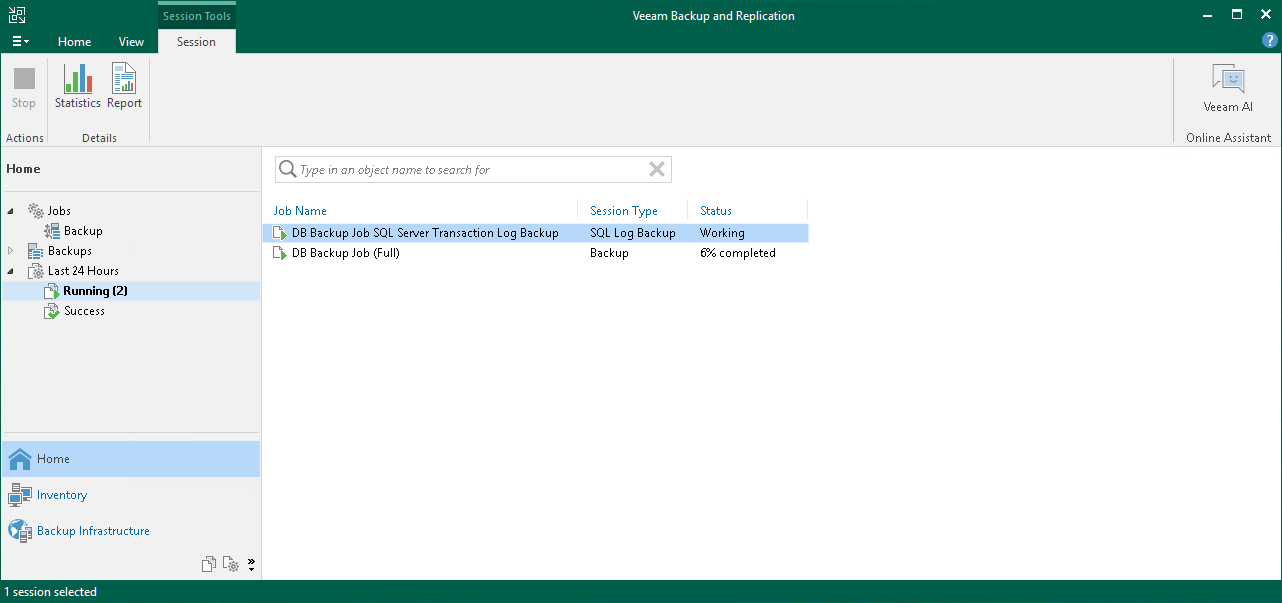Image resolution: width=1282 pixels, height=603 pixels.
Task: Open the help question mark icon
Action: [x=1269, y=41]
